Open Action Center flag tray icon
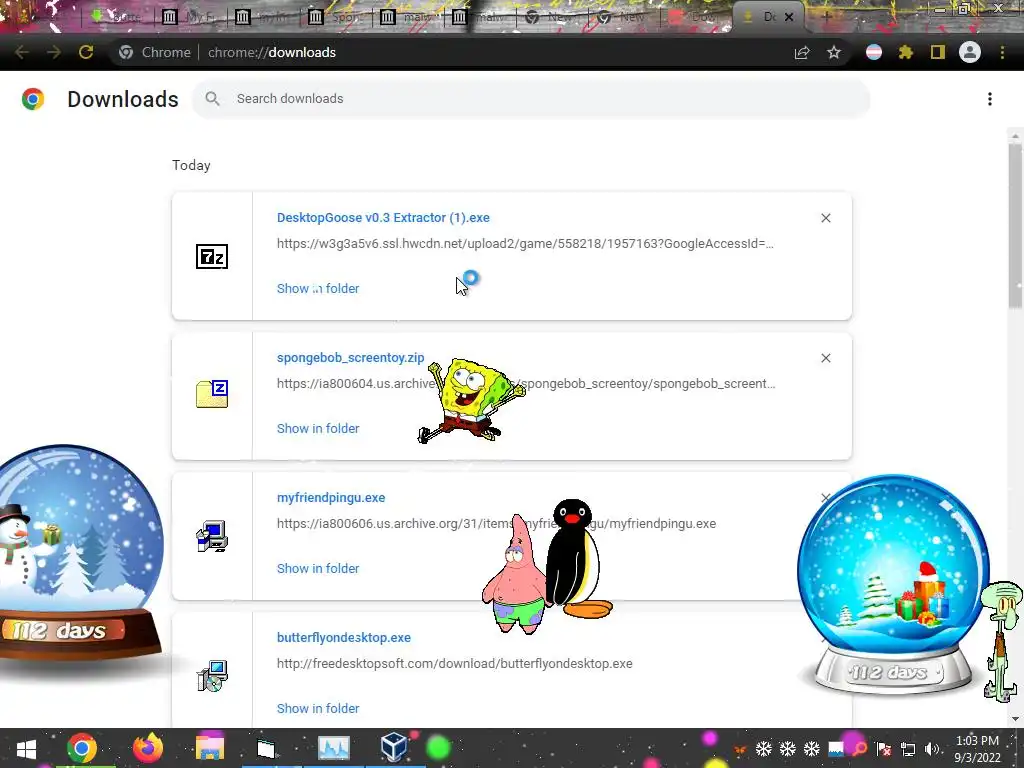 884,749
